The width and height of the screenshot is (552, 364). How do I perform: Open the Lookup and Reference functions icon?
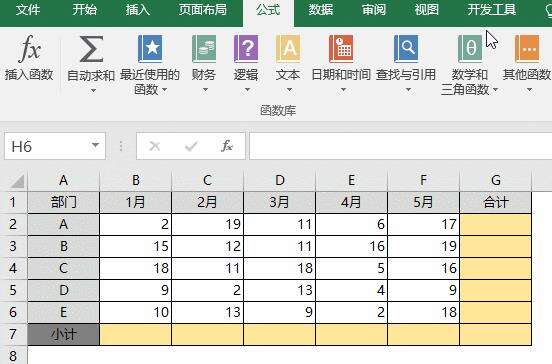406,49
